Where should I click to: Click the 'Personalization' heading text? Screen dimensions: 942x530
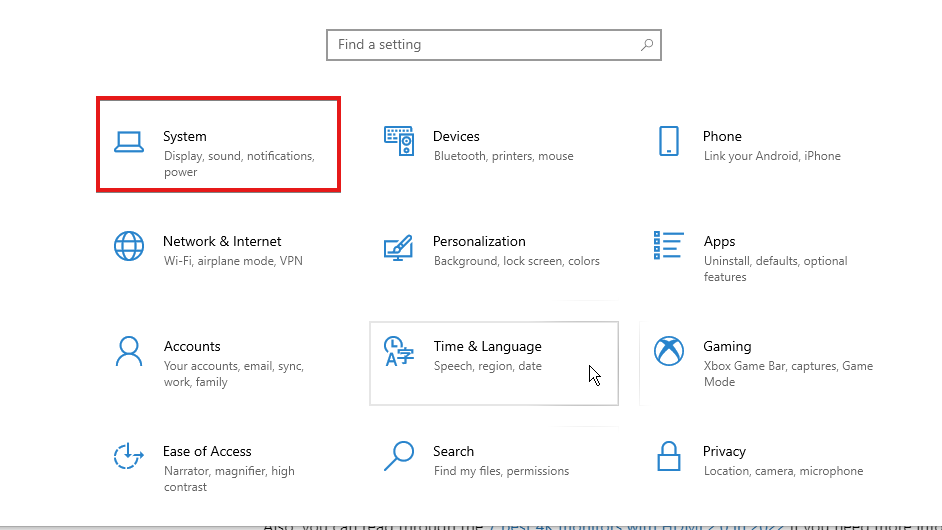[479, 241]
